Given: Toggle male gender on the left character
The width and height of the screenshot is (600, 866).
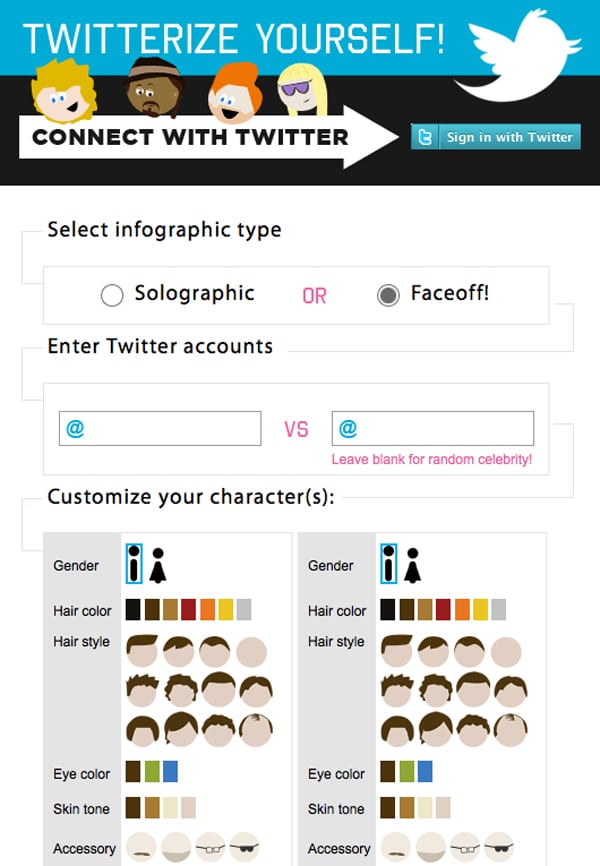Looking at the screenshot, I should point(133,567).
